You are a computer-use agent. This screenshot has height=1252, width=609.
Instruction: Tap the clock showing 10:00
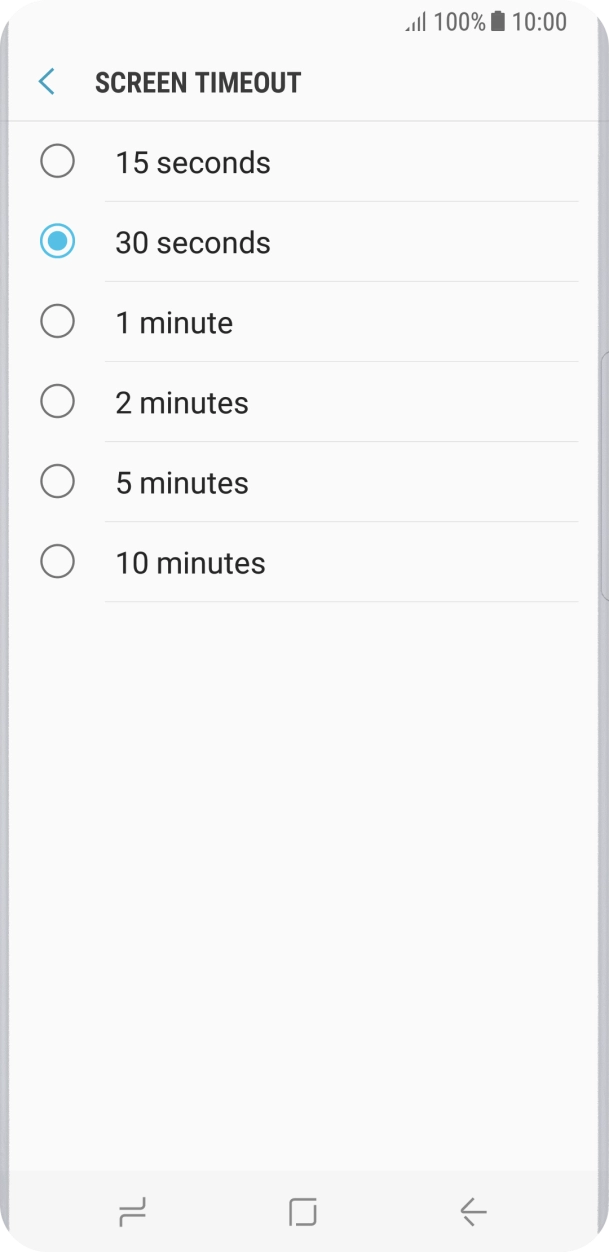pyautogui.click(x=539, y=21)
